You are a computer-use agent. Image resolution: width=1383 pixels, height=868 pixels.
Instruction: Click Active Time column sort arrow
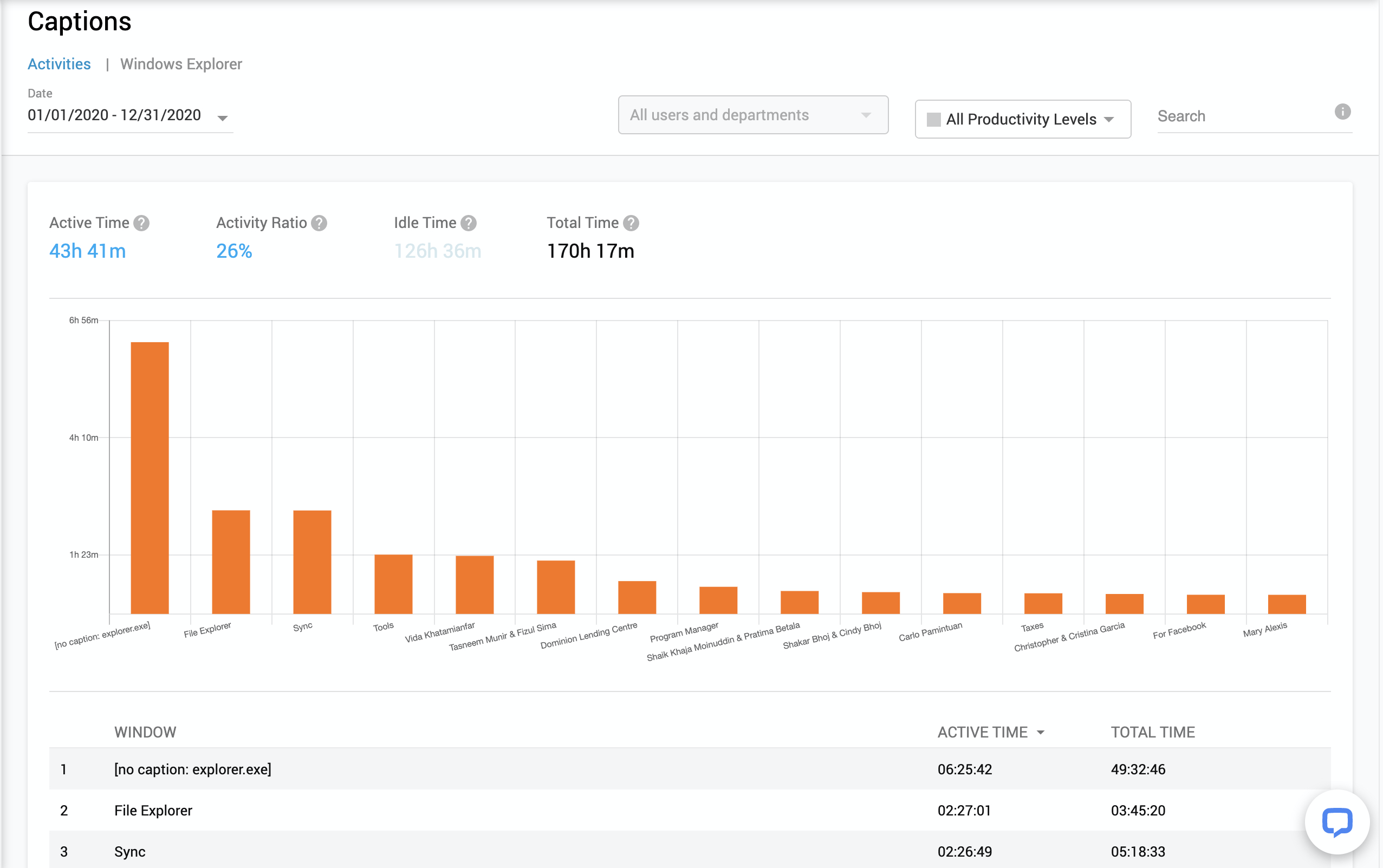coord(1041,733)
